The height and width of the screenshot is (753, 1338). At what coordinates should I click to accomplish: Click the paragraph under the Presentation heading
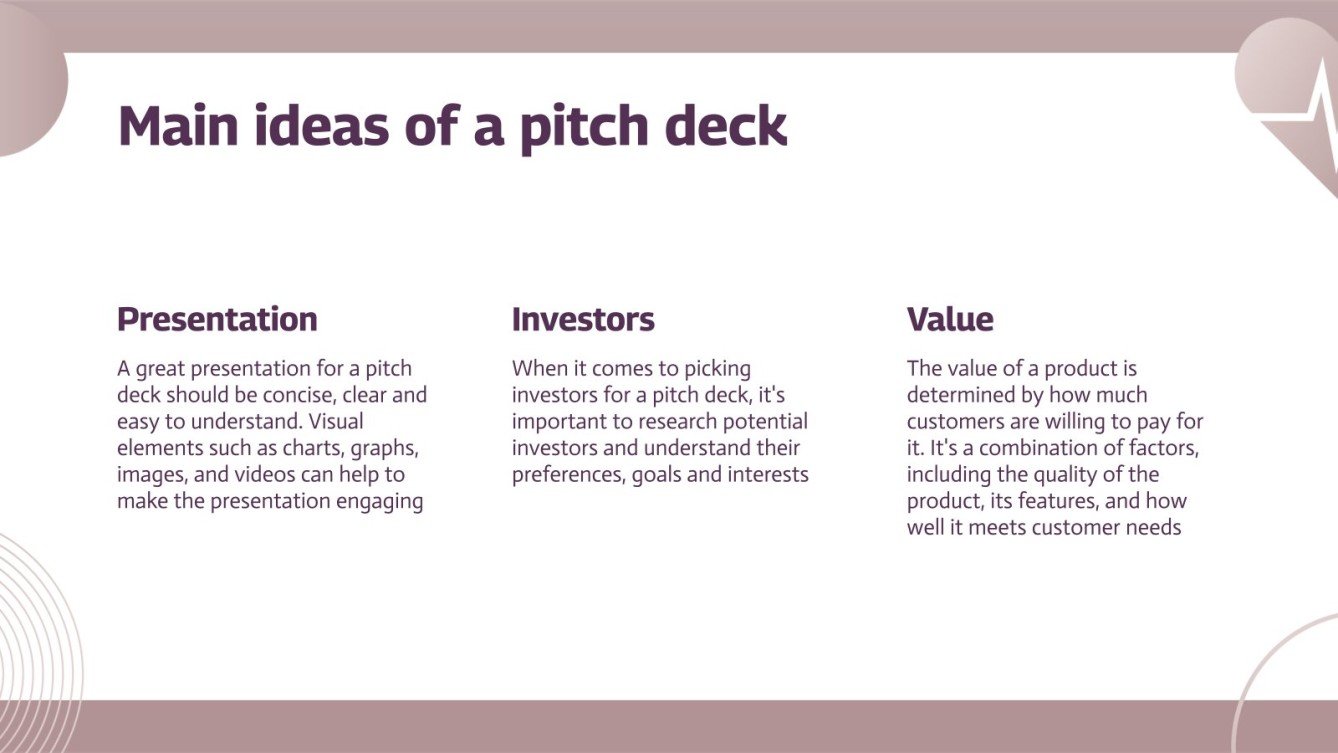point(272,435)
